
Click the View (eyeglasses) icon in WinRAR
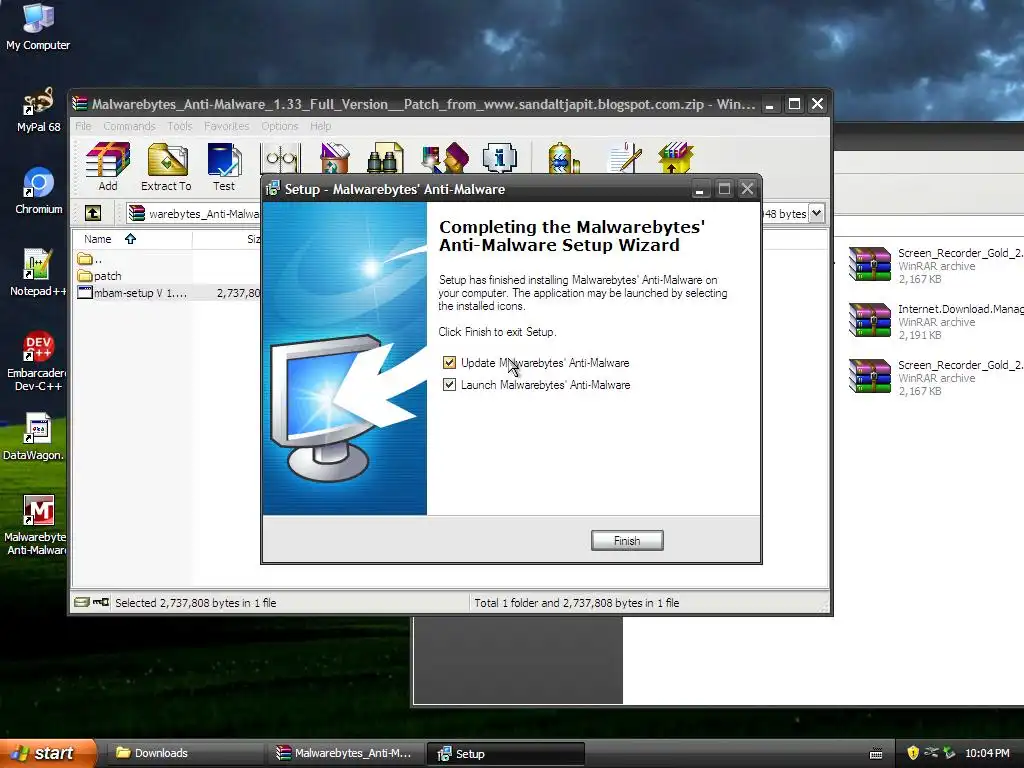pos(281,159)
